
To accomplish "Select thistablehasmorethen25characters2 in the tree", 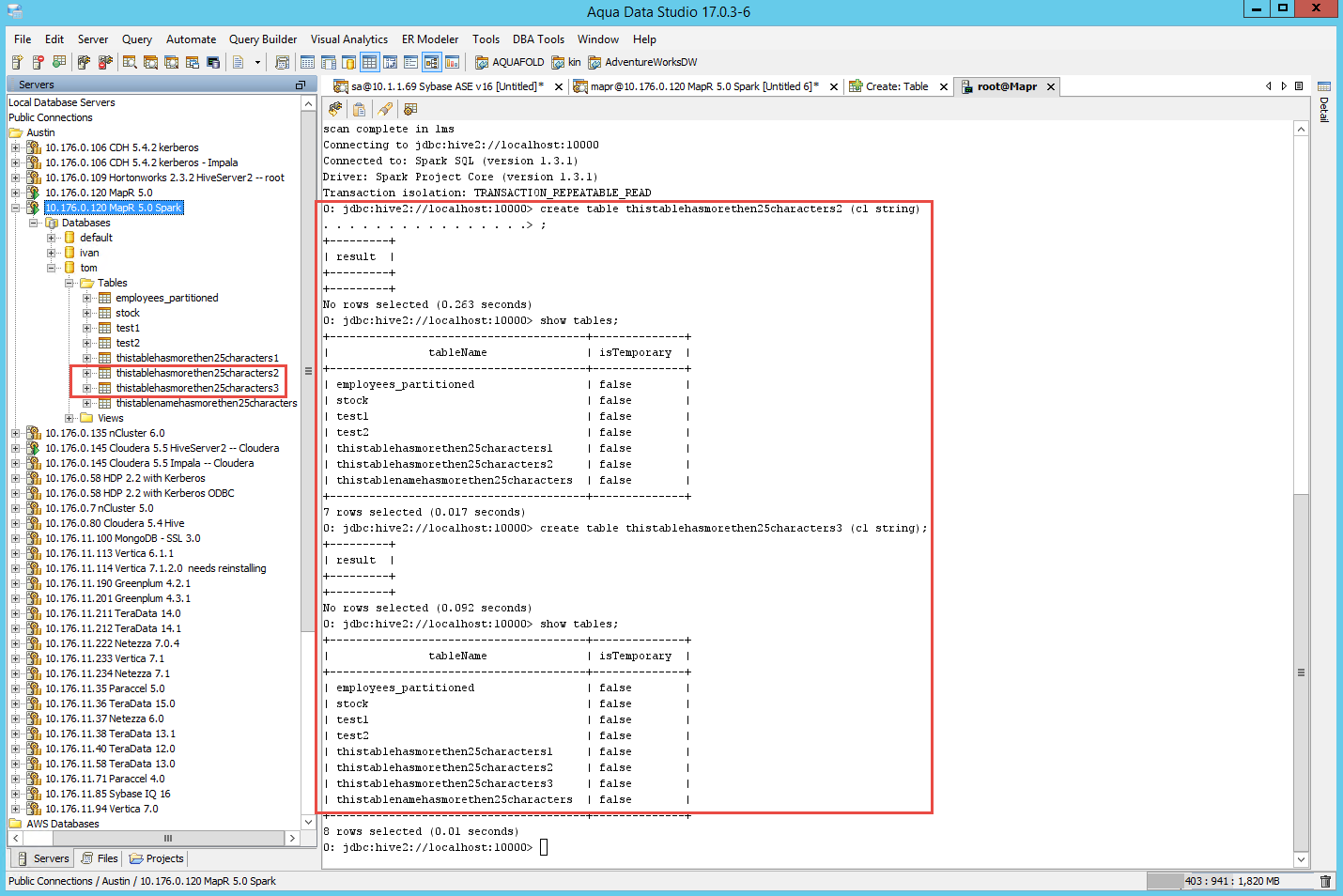I will [197, 373].
